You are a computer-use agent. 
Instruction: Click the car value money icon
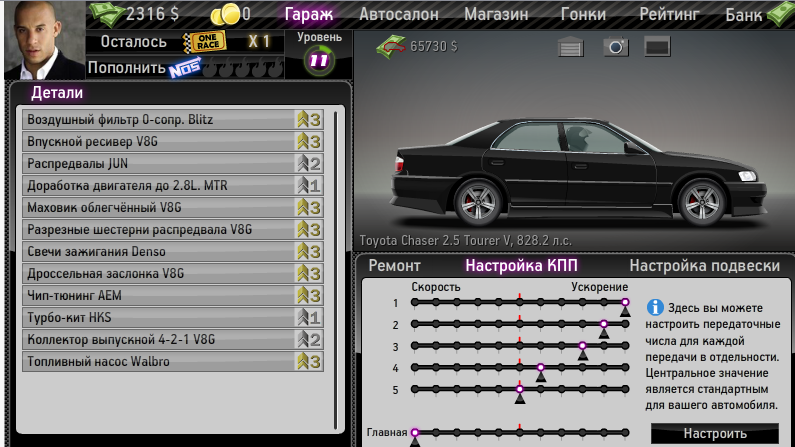tap(391, 47)
